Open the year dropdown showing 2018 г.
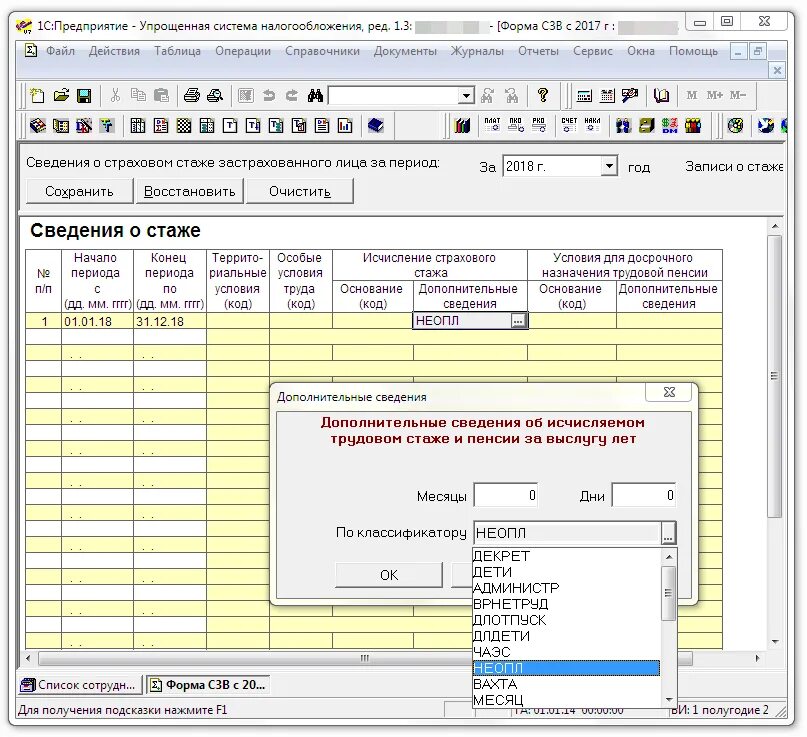The height and width of the screenshot is (737, 807). point(609,166)
